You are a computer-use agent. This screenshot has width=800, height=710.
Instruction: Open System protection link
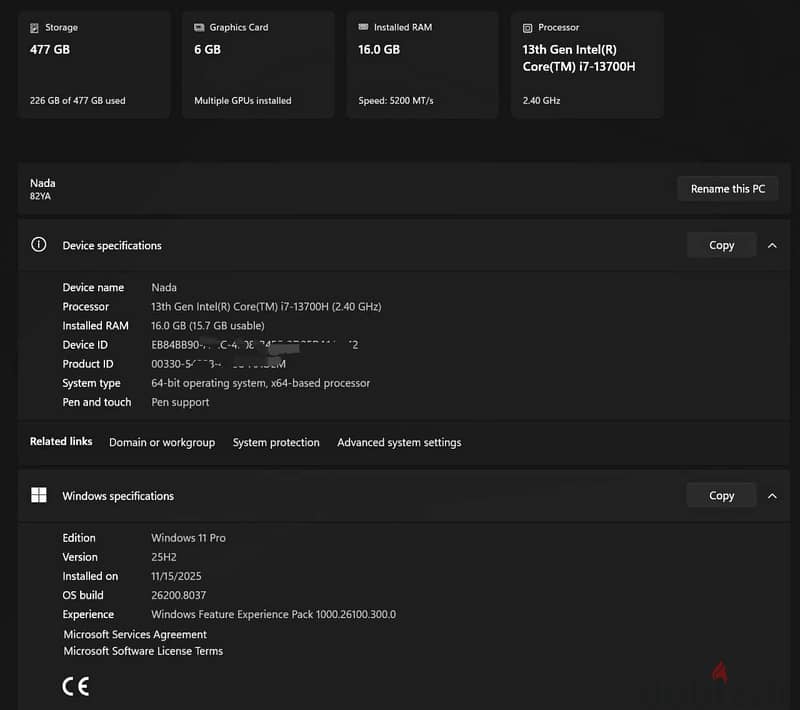click(276, 442)
